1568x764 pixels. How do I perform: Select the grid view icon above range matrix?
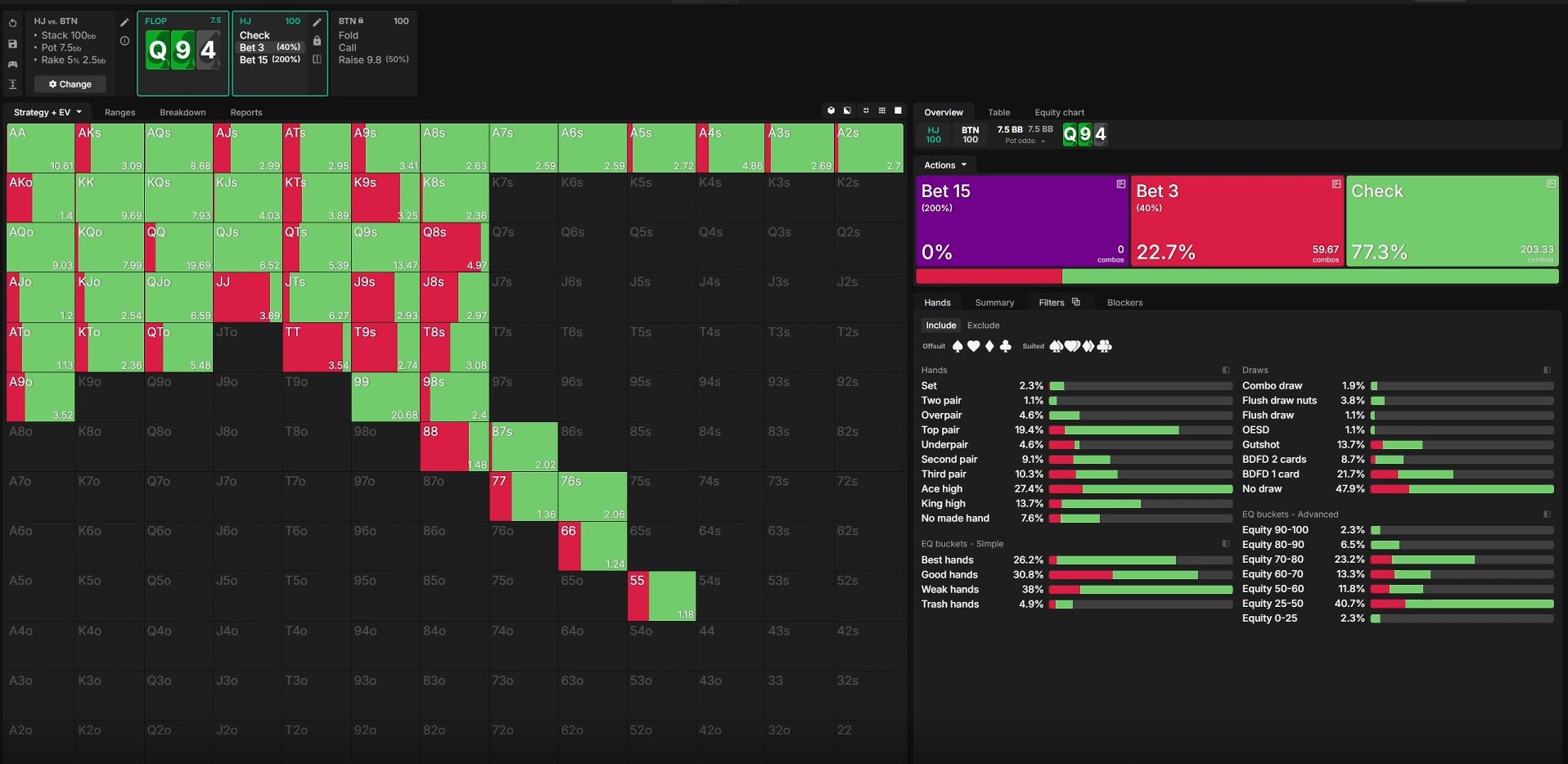coord(881,110)
